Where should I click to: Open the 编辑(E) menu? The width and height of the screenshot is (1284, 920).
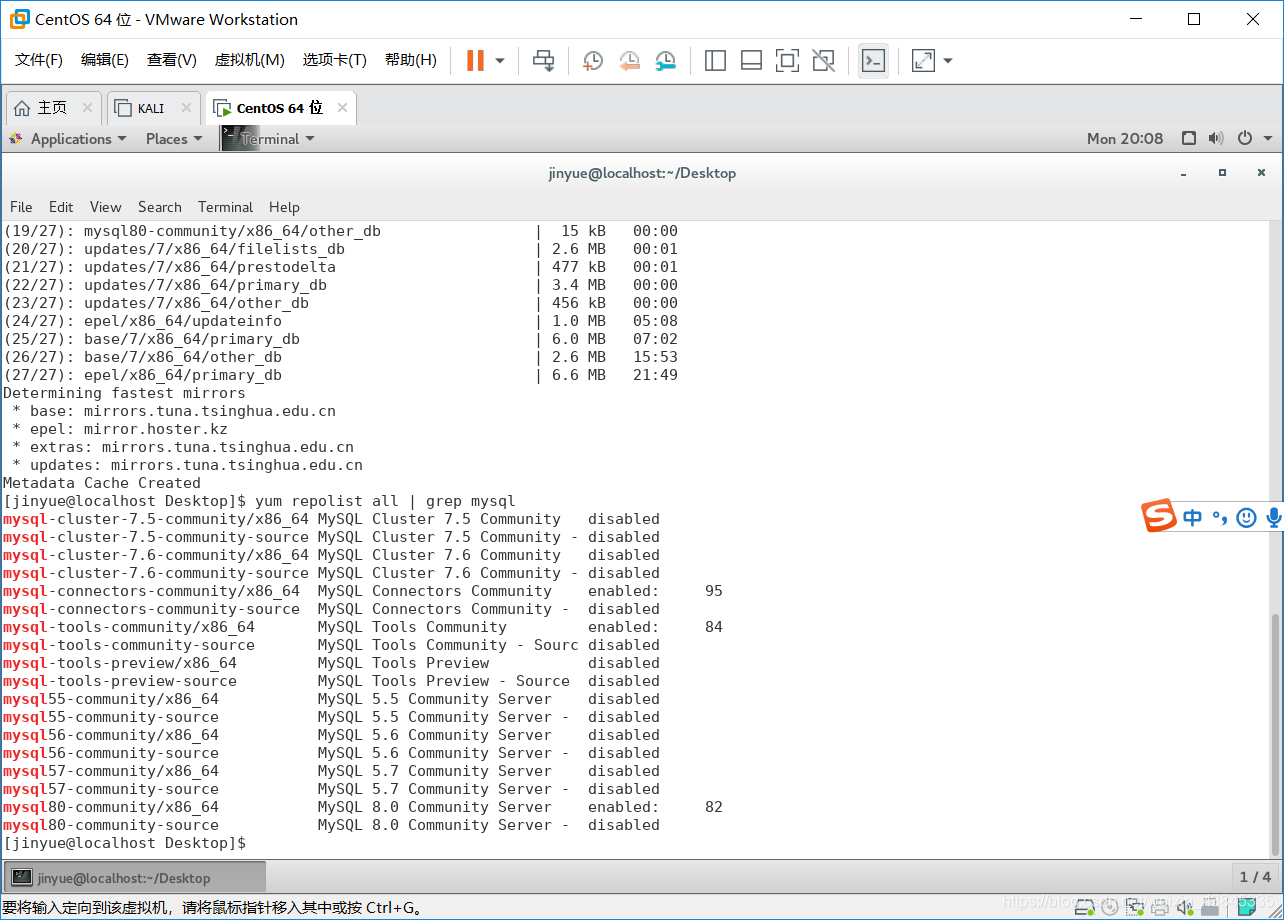105,60
